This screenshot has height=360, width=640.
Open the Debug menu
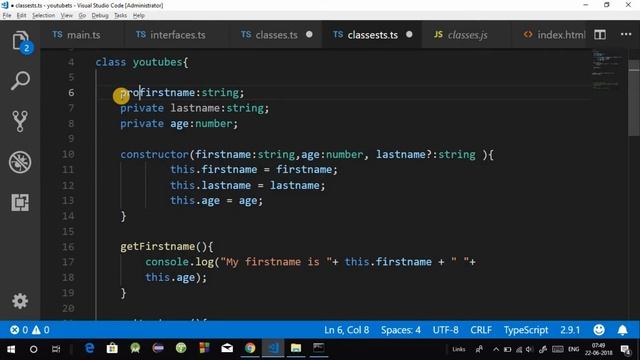click(x=100, y=16)
